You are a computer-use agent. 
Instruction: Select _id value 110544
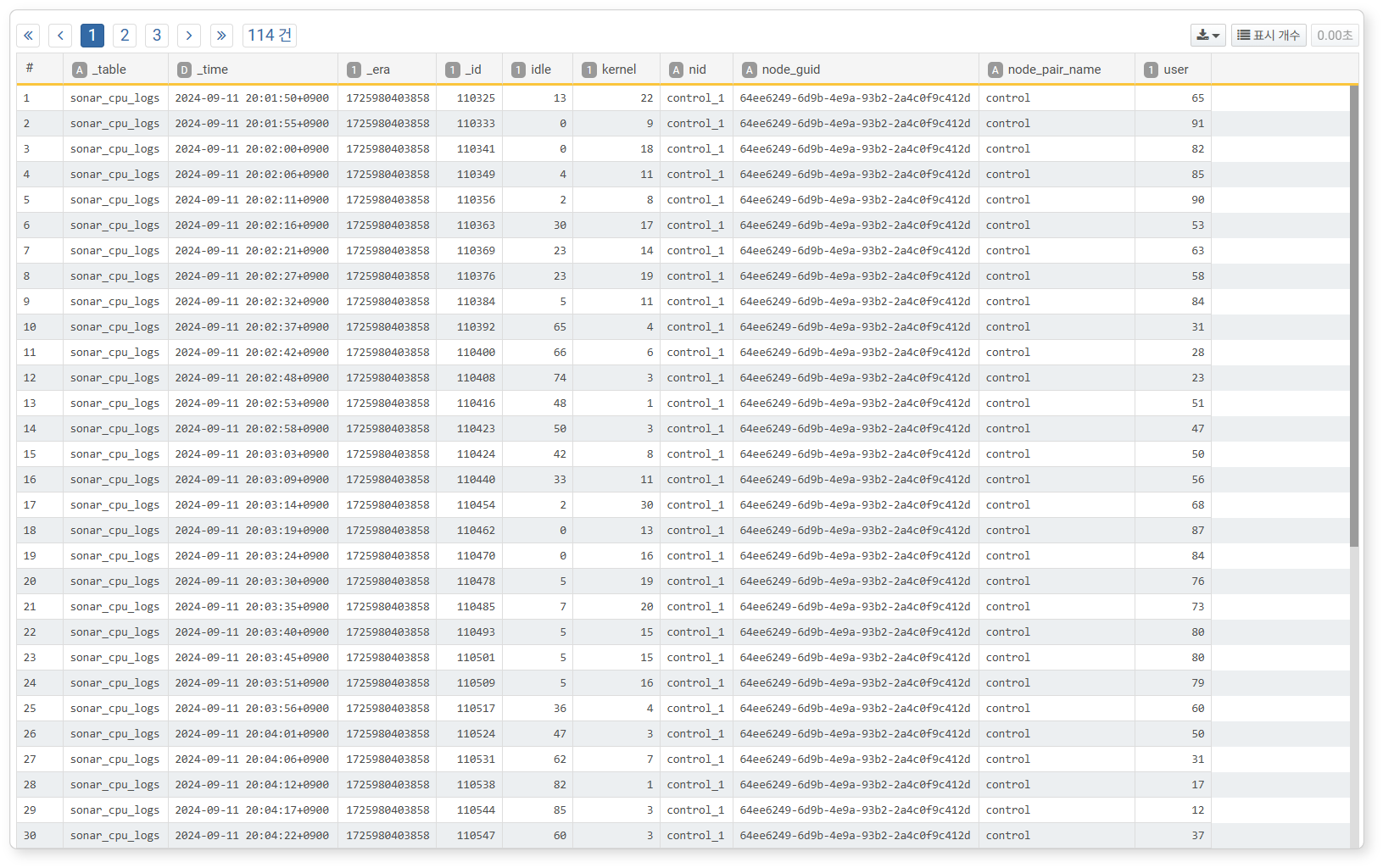(x=476, y=810)
